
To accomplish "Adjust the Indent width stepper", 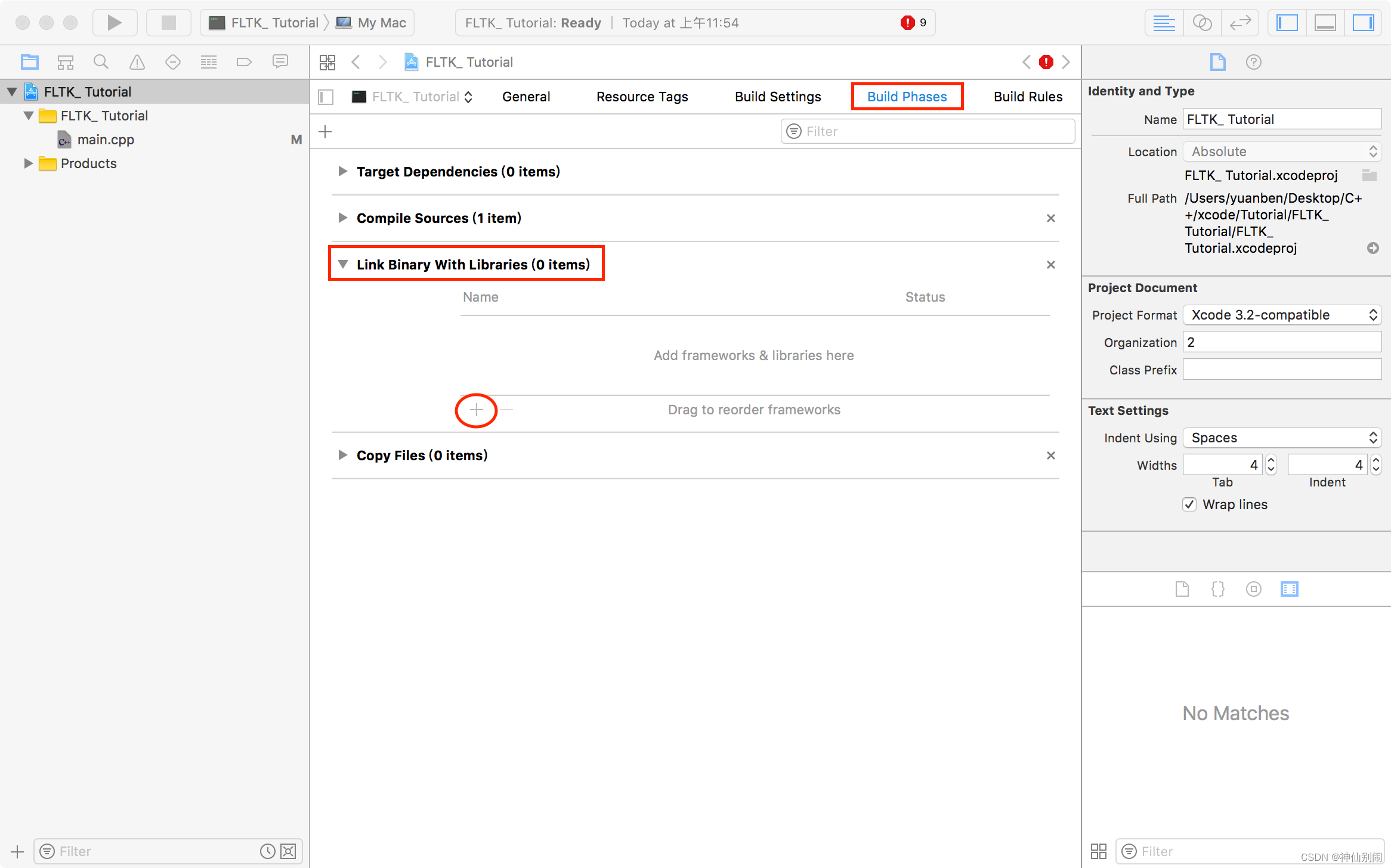I will point(1376,465).
